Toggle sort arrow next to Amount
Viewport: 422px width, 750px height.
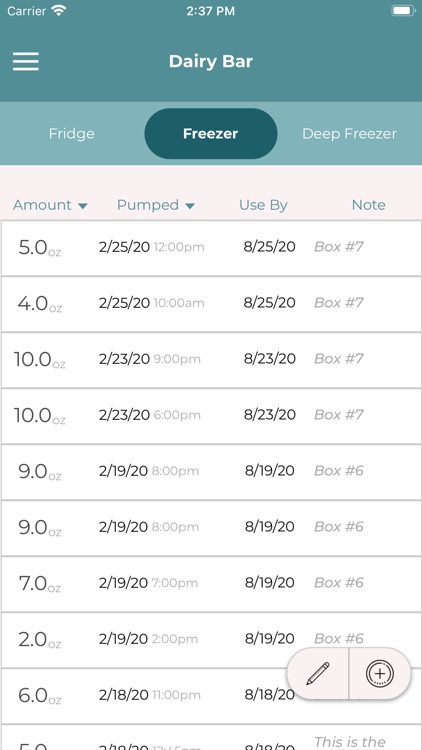tap(83, 206)
